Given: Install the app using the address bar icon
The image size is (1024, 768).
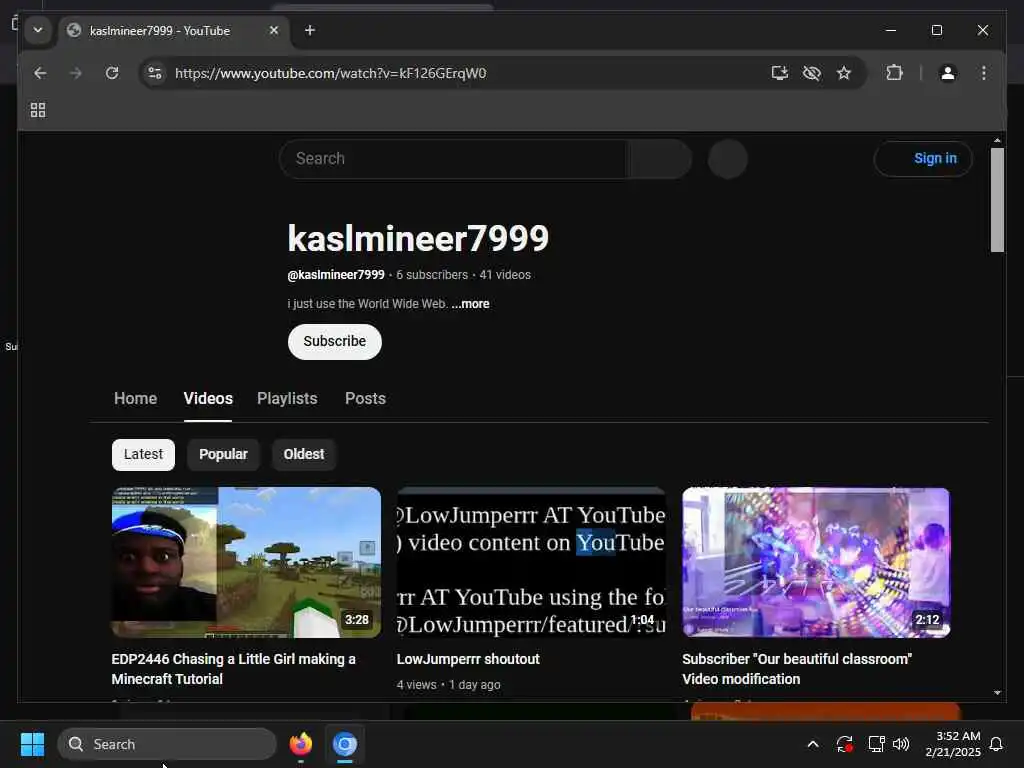Looking at the screenshot, I should point(779,73).
